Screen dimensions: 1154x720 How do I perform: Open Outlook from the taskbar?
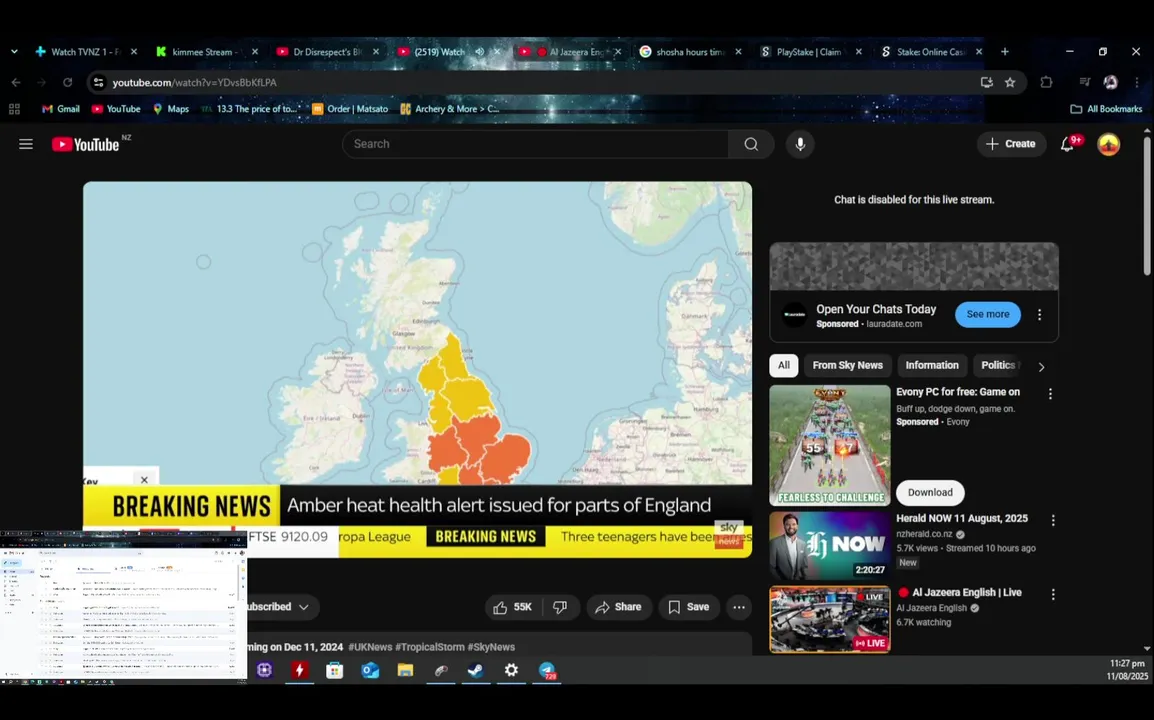click(370, 671)
